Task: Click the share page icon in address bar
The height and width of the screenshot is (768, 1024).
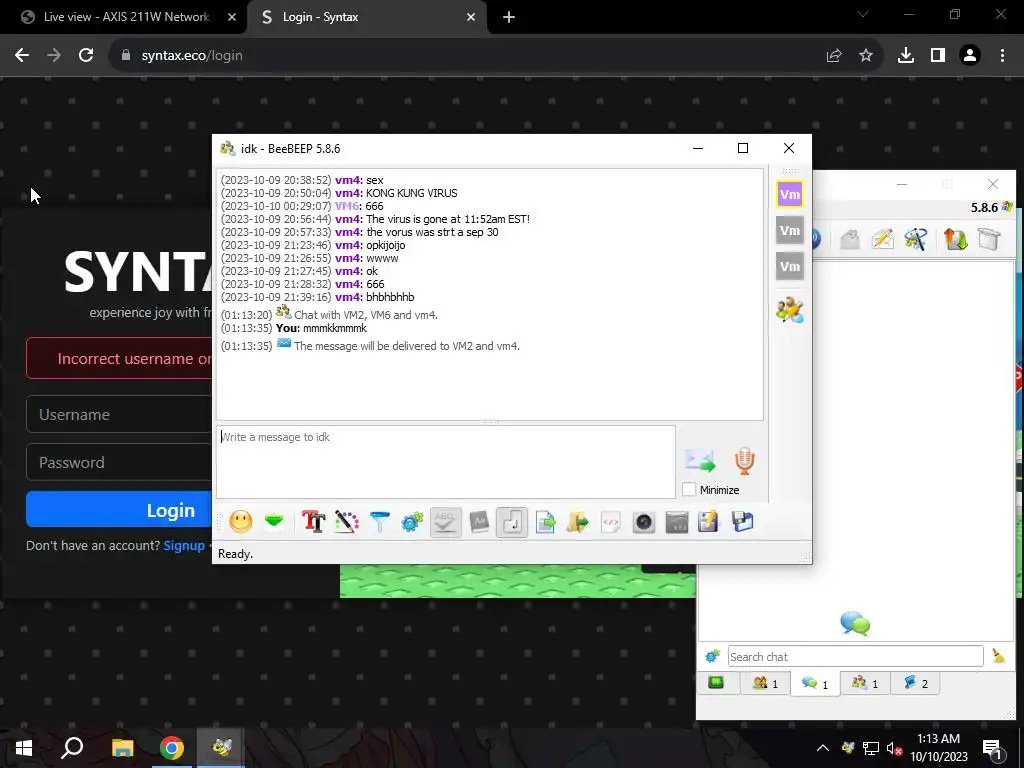Action: tap(834, 56)
